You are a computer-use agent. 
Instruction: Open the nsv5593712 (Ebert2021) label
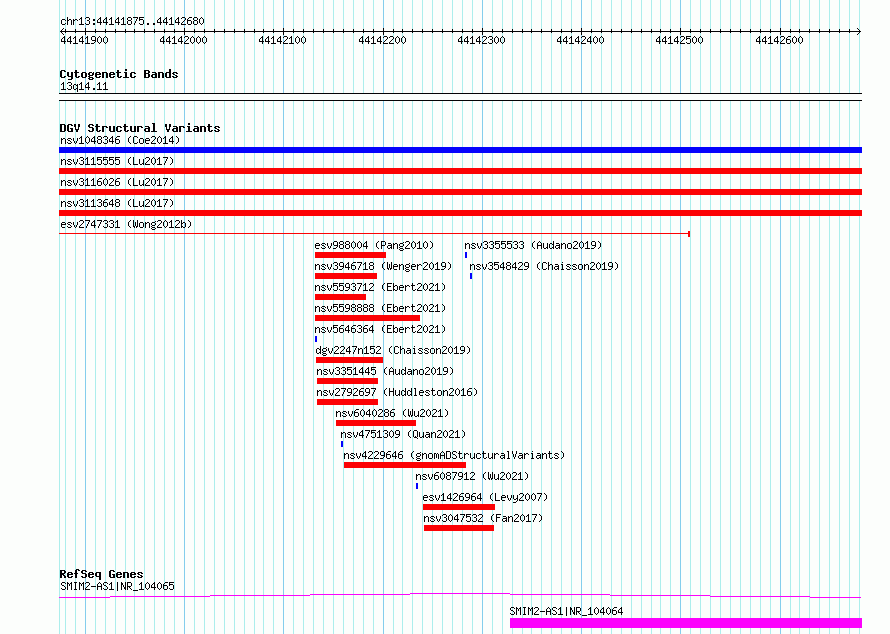pyautogui.click(x=380, y=287)
